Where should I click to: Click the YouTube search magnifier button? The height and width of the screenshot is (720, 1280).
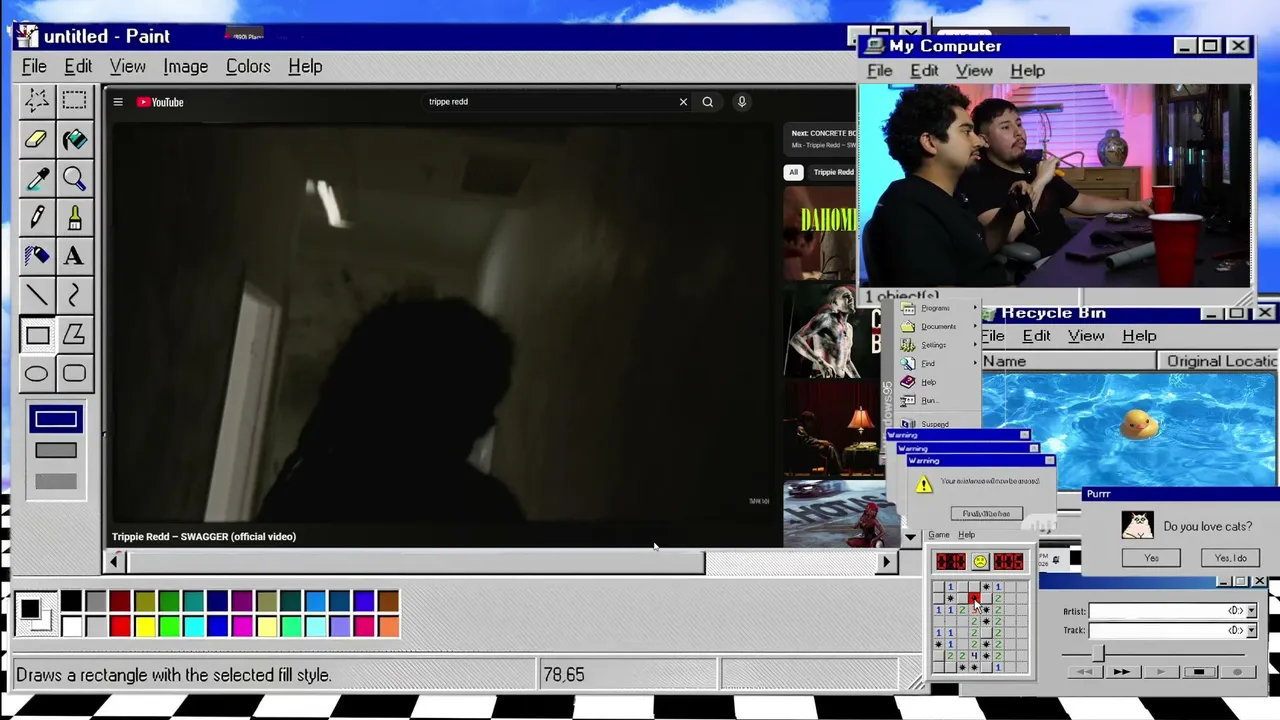708,102
